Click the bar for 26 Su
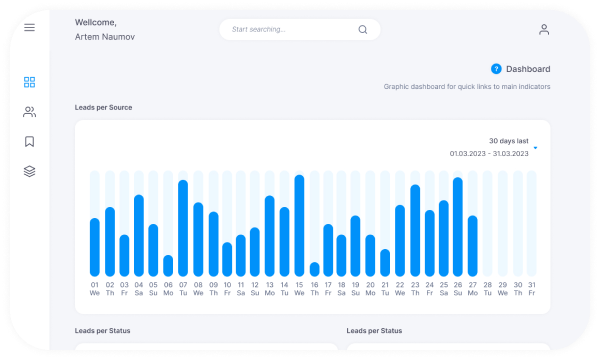 point(458,227)
